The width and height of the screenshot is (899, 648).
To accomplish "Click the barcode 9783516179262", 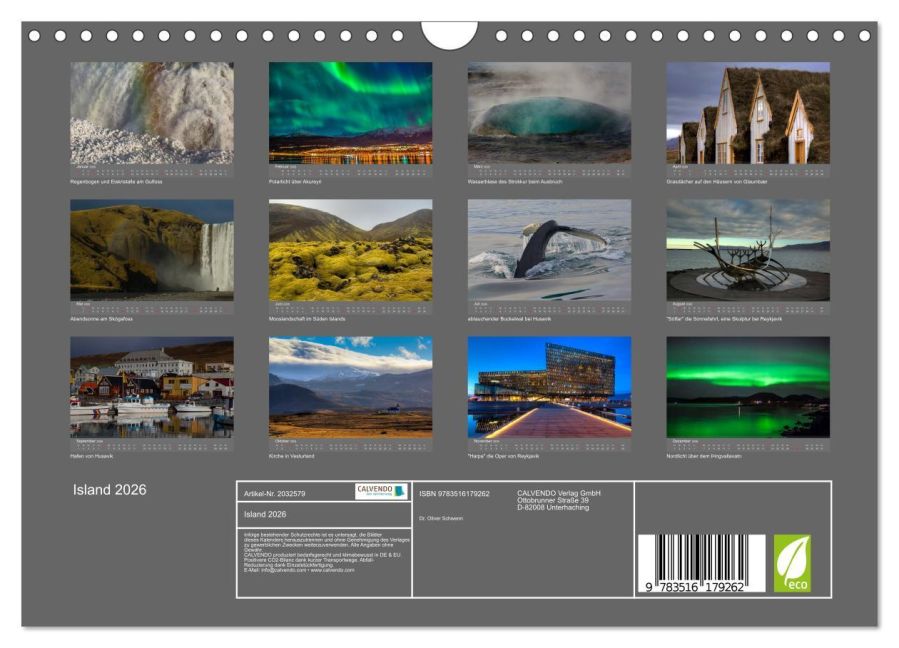I will click(x=701, y=563).
